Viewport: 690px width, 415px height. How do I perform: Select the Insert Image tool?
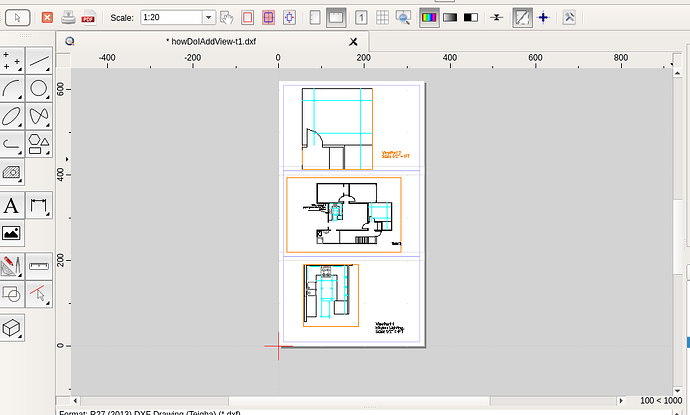12,233
